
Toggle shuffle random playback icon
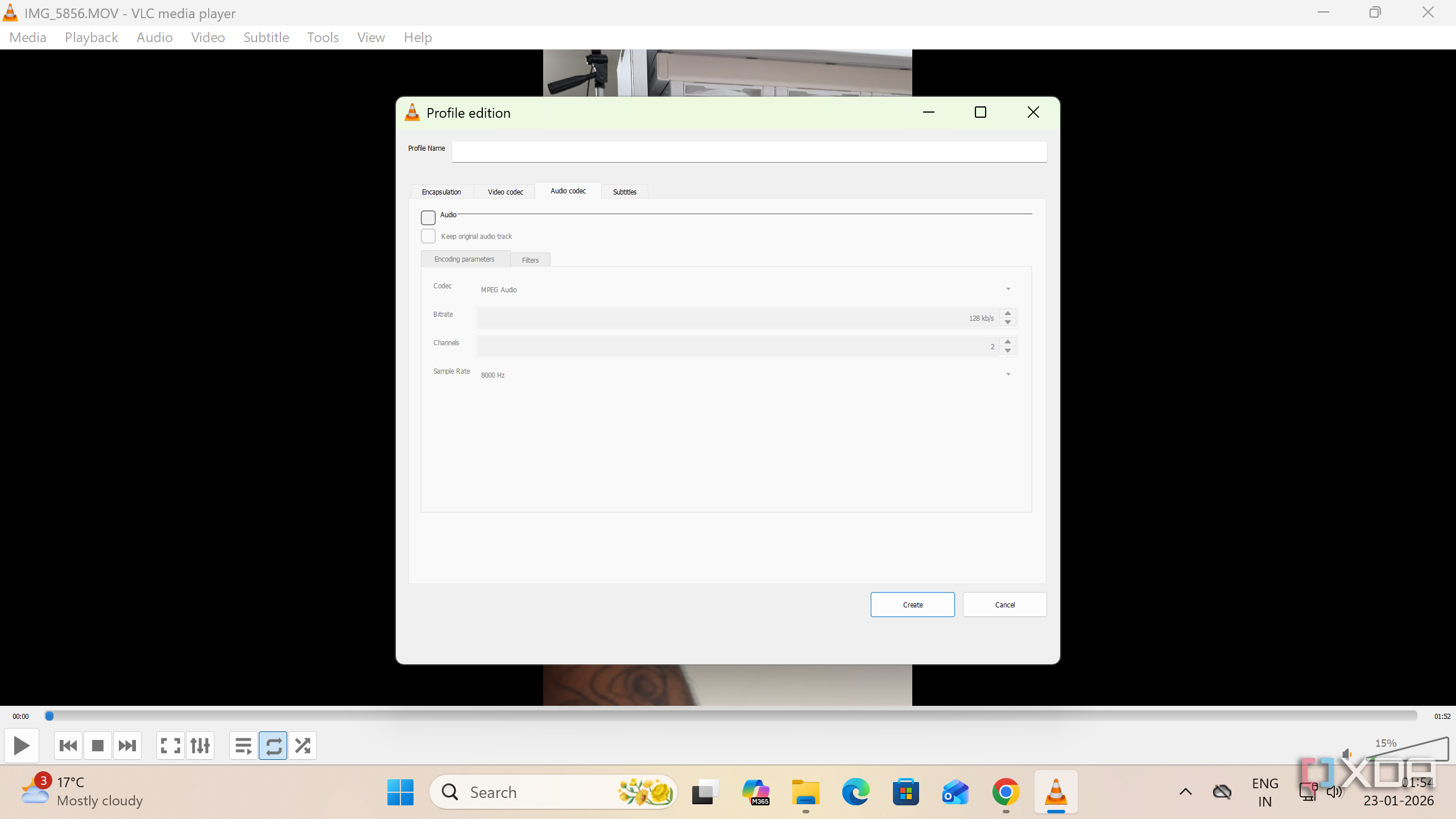(303, 745)
